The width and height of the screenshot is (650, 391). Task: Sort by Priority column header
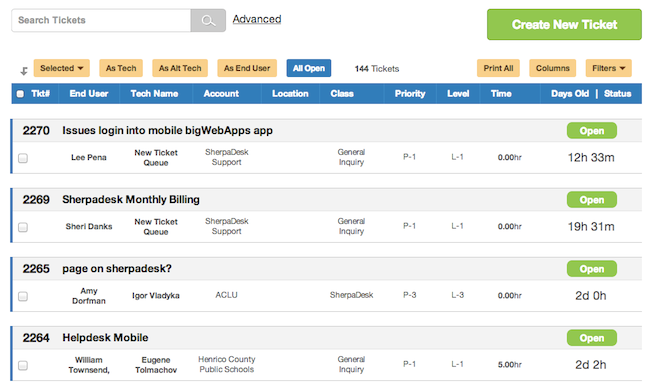coord(410,94)
